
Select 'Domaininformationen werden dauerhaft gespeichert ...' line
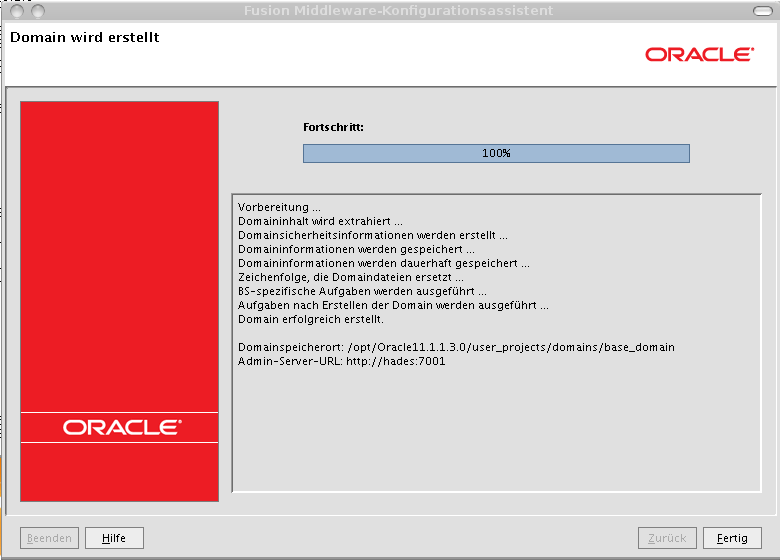click(x=384, y=263)
